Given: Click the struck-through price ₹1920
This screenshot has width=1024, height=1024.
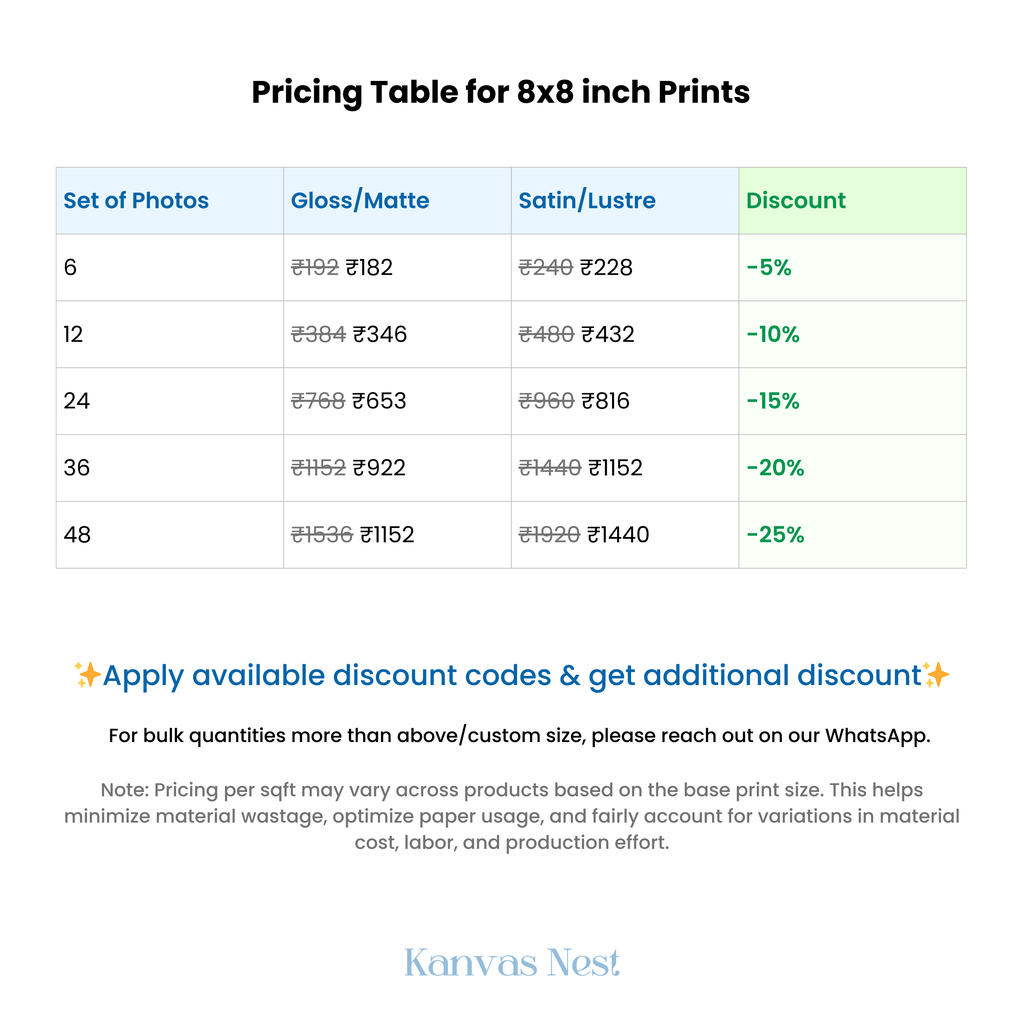Looking at the screenshot, I should (x=549, y=535).
